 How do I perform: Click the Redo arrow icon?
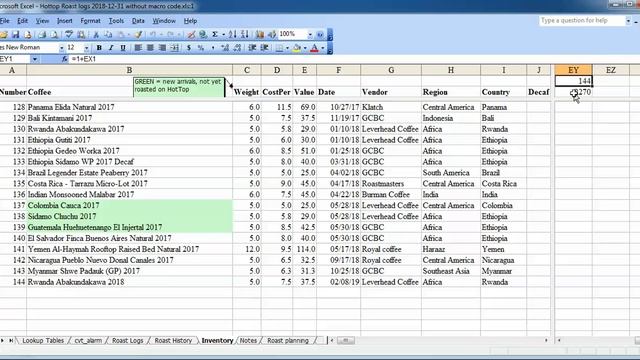pos(171,35)
